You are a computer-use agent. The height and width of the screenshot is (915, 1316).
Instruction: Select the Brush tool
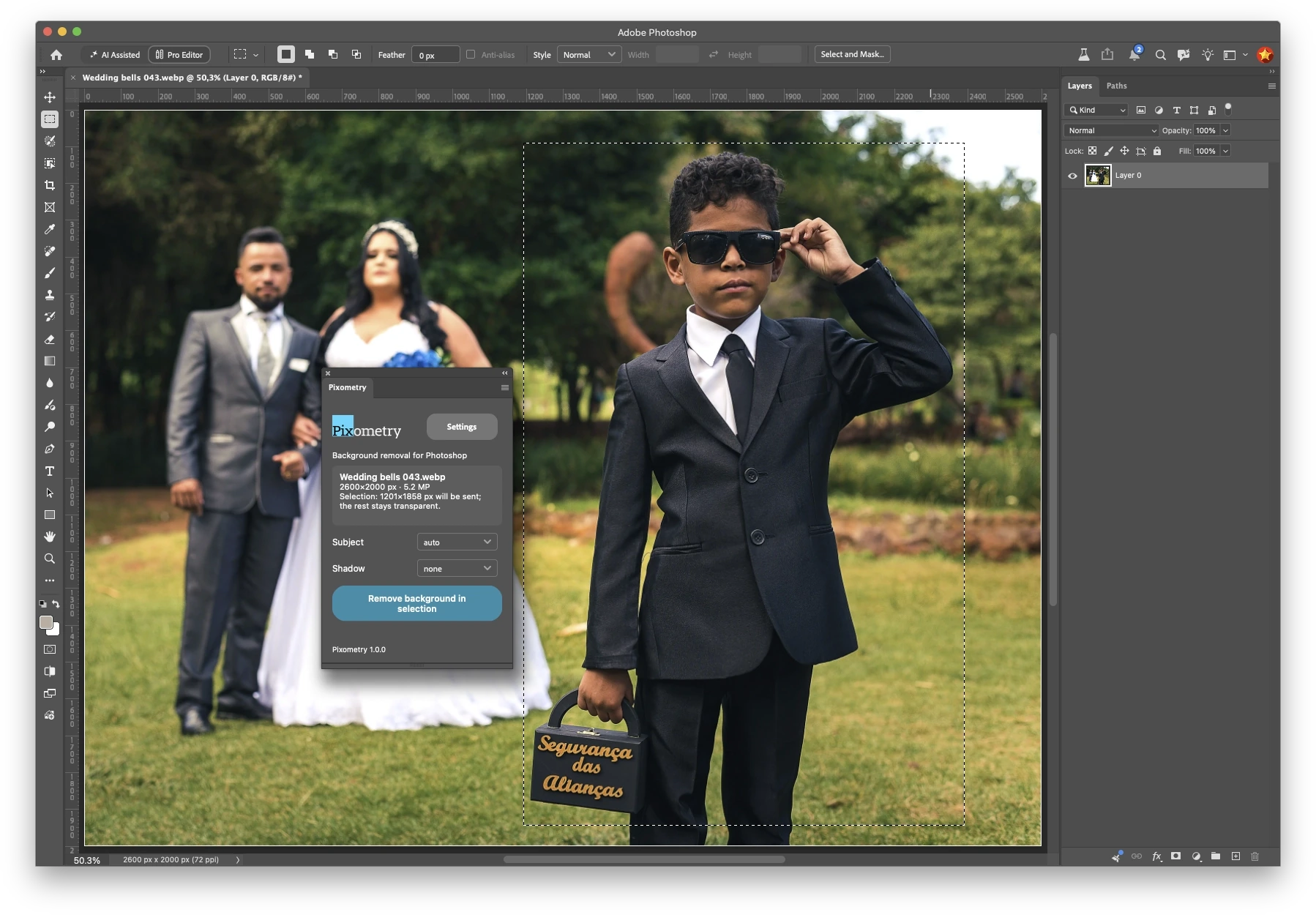[50, 273]
